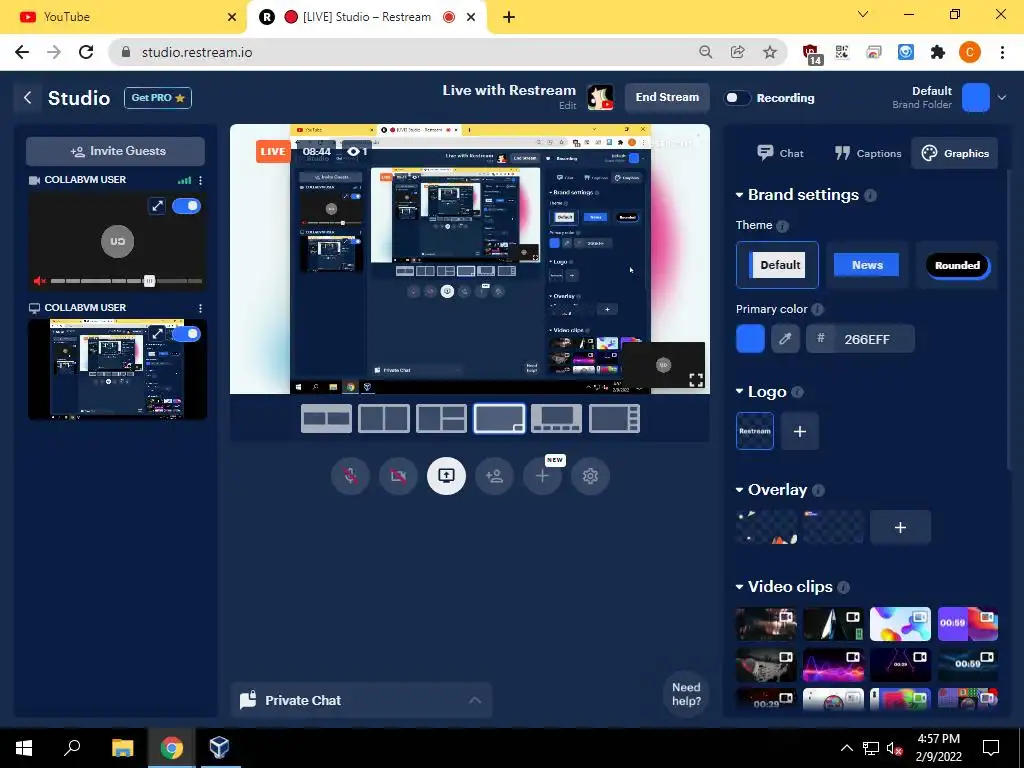Select the Default theme option
Screen dimensions: 1024x768
777,265
